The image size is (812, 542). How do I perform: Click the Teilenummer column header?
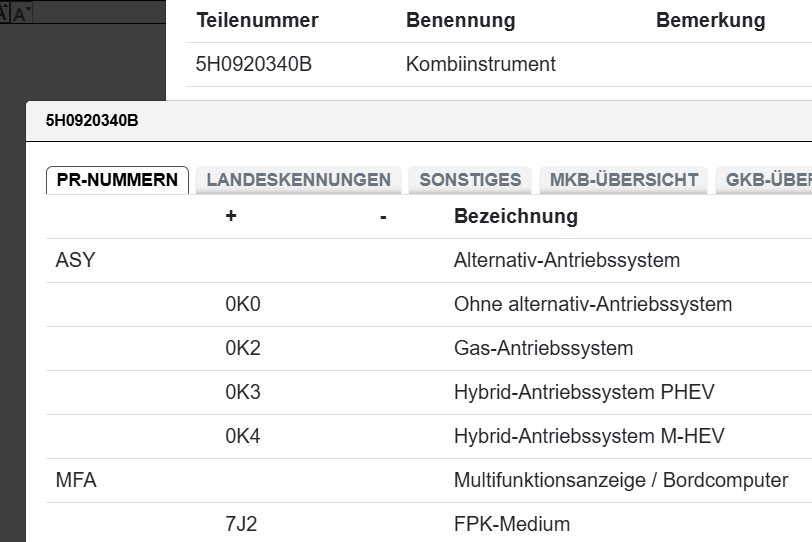pos(257,20)
